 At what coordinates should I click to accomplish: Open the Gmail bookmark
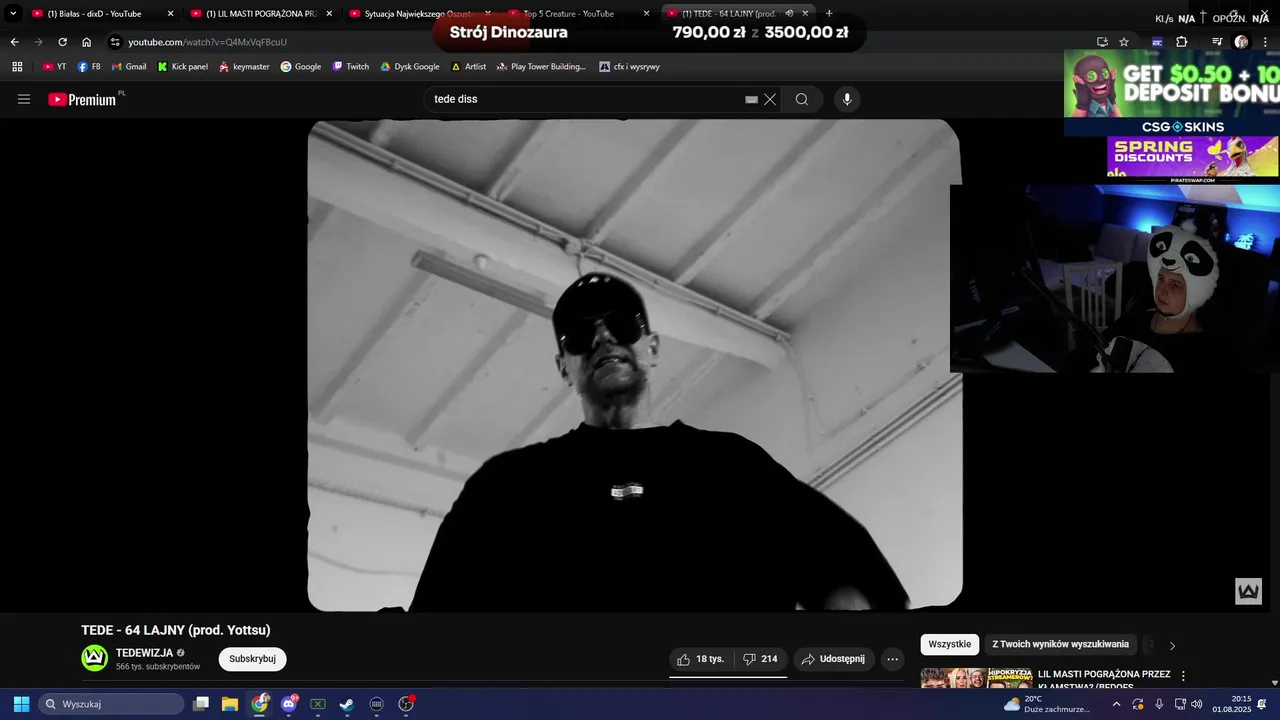[x=129, y=67]
